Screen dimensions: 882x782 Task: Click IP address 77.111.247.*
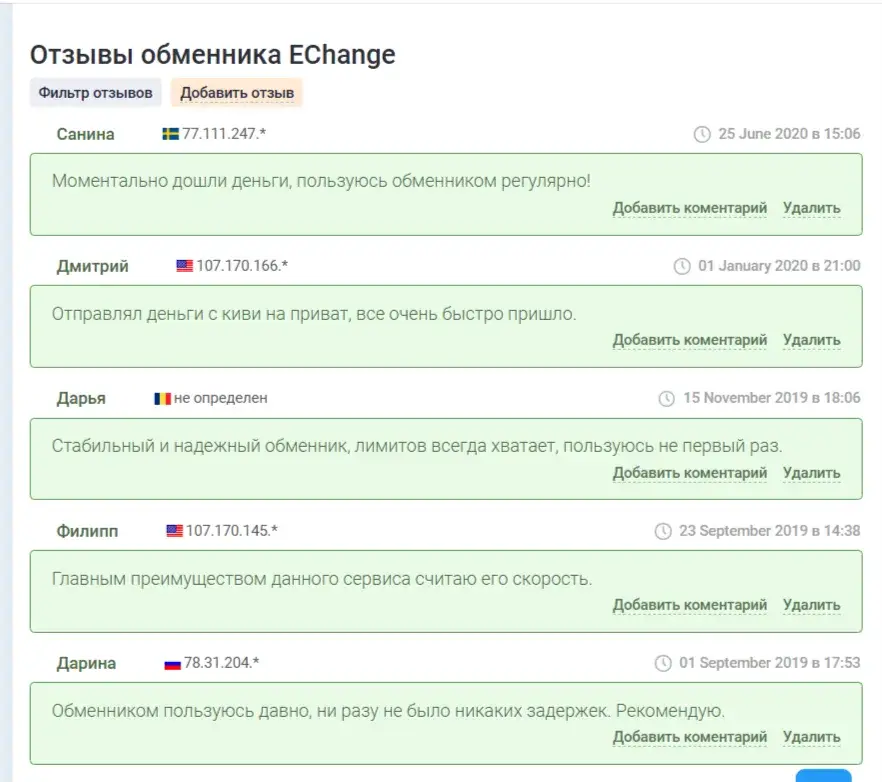tap(224, 134)
